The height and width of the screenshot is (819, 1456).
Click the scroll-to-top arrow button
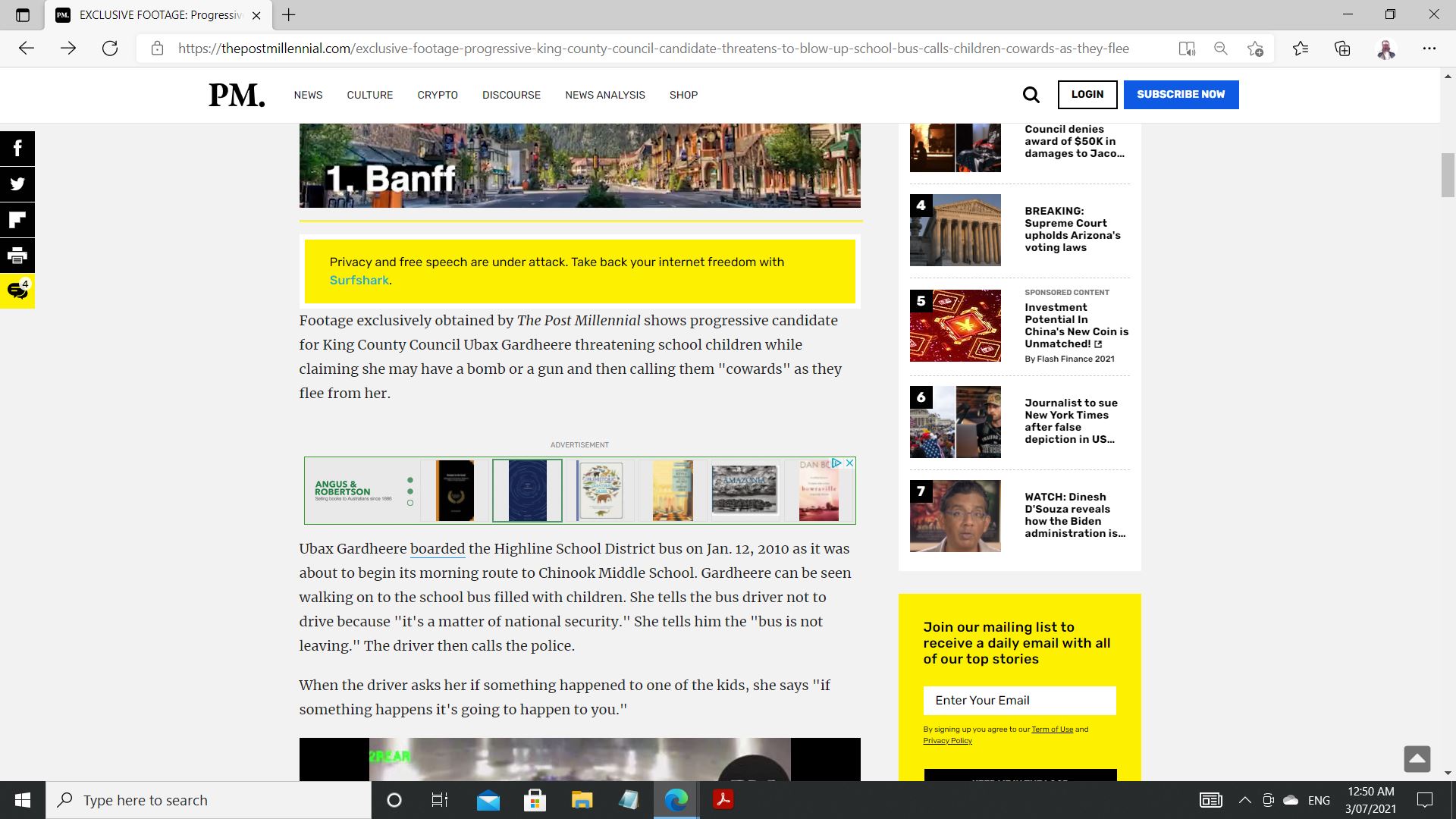(1417, 758)
